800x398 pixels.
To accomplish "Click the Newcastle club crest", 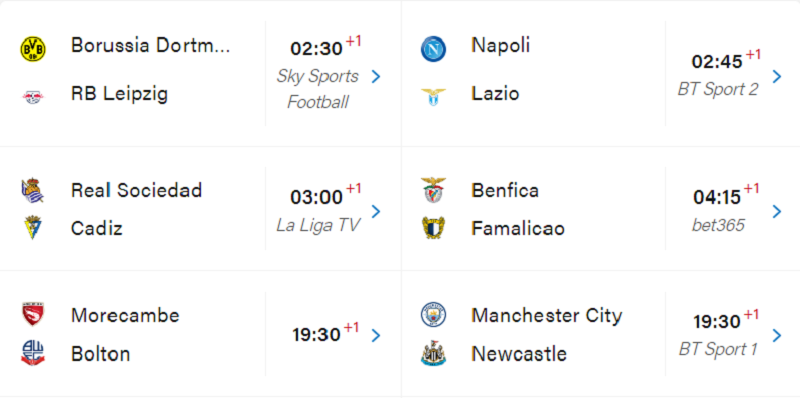I will [433, 353].
